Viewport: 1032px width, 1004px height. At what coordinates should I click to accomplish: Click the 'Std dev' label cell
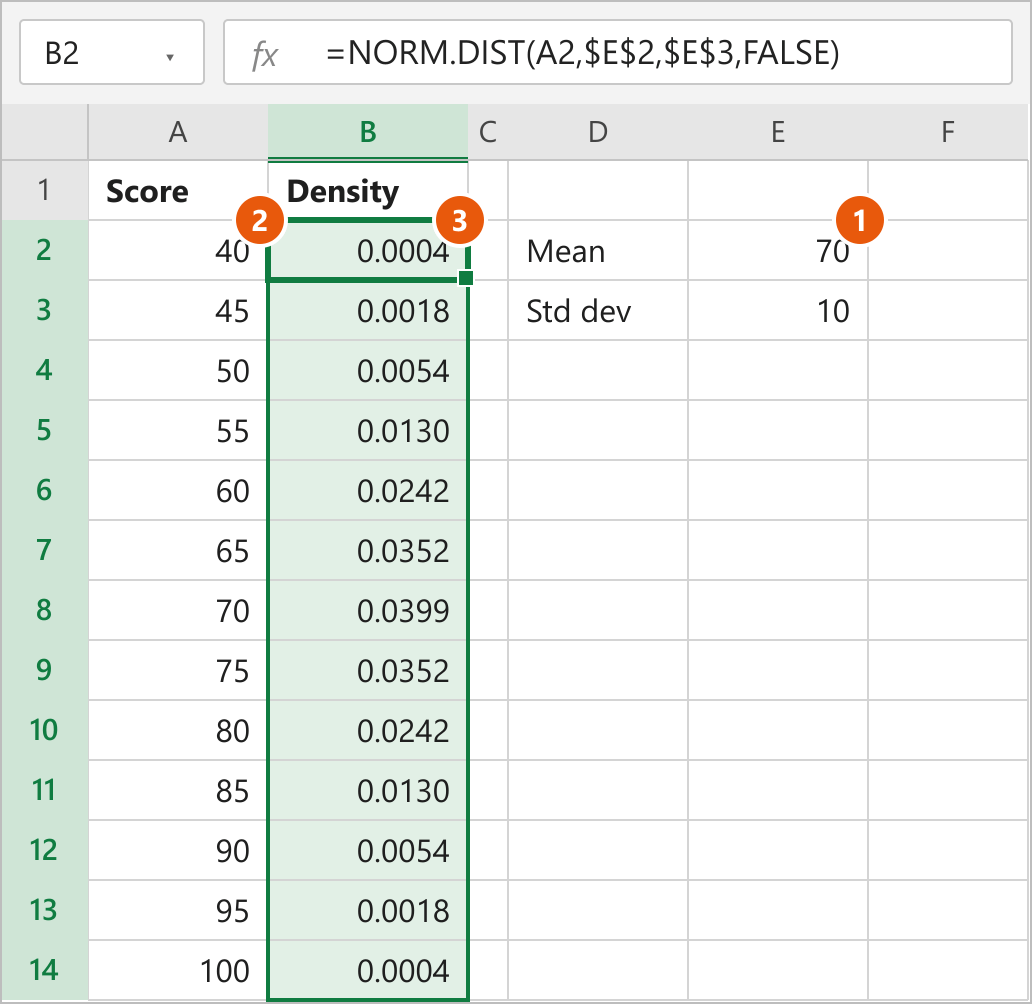[x=598, y=310]
